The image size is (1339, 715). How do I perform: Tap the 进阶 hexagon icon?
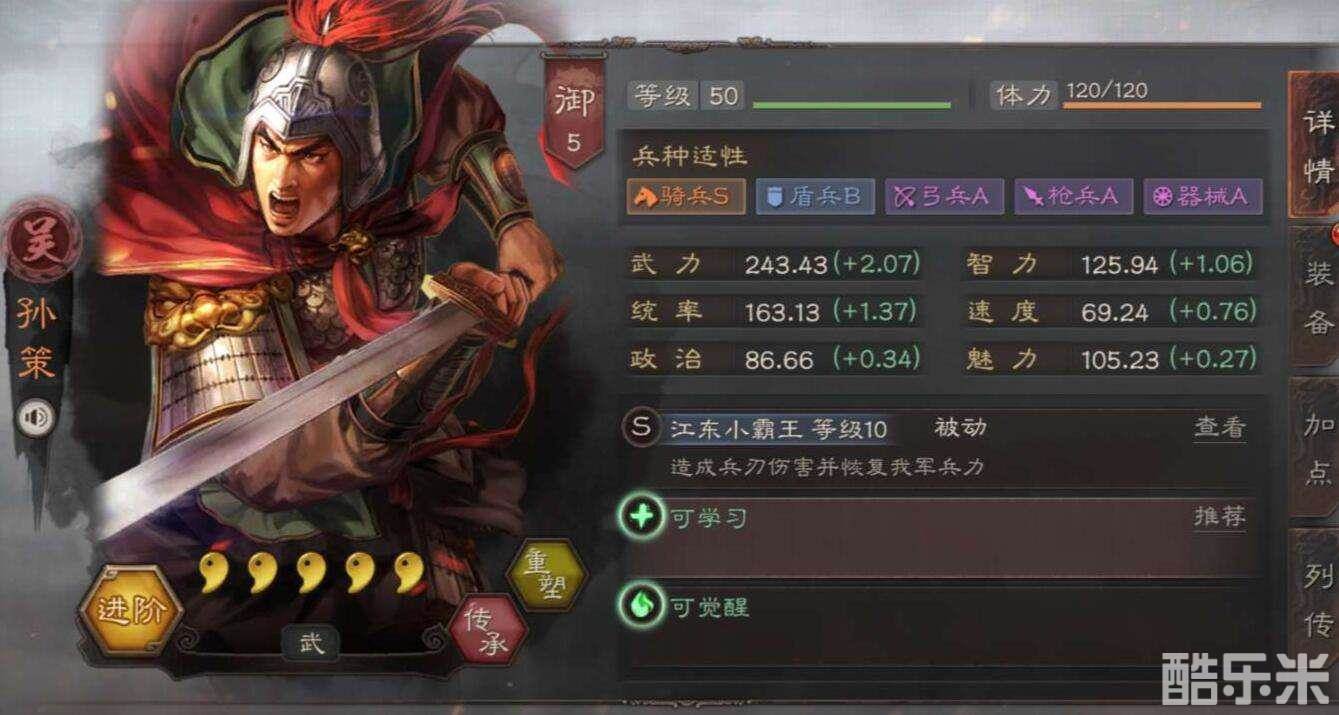pos(132,611)
